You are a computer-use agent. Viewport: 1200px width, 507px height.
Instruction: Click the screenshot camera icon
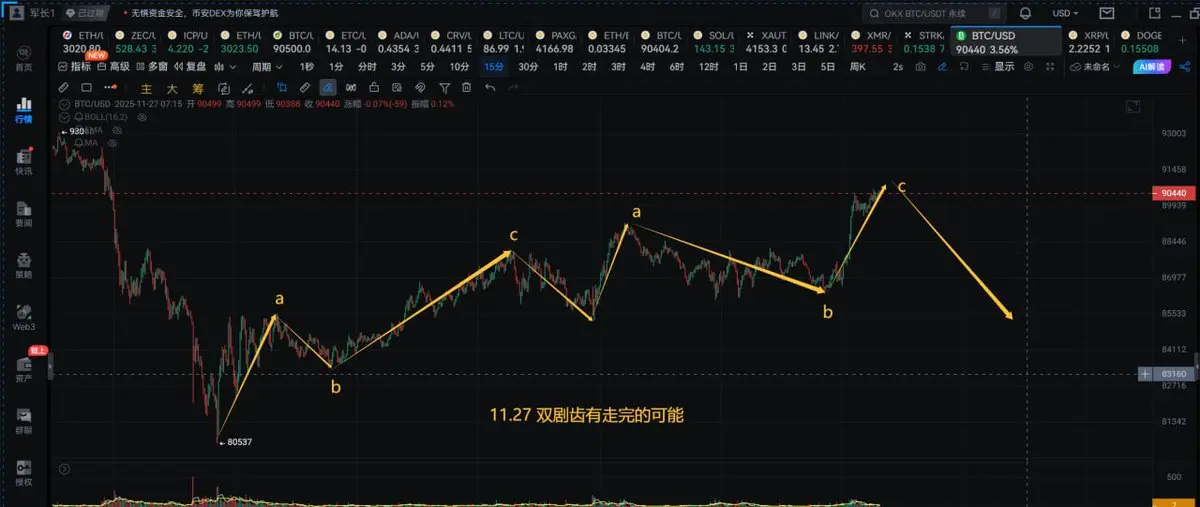click(920, 66)
